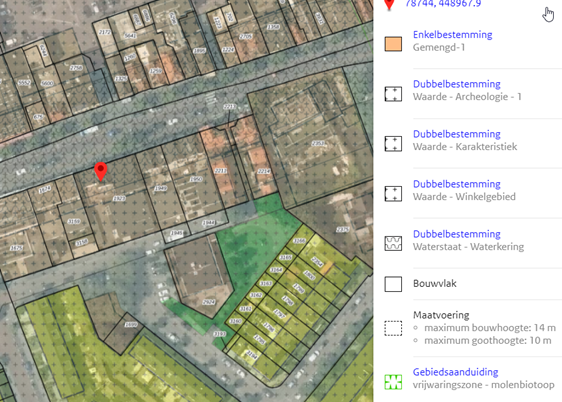Click the red pin icon in the panel header
562x402 pixels.
pyautogui.click(x=389, y=4)
